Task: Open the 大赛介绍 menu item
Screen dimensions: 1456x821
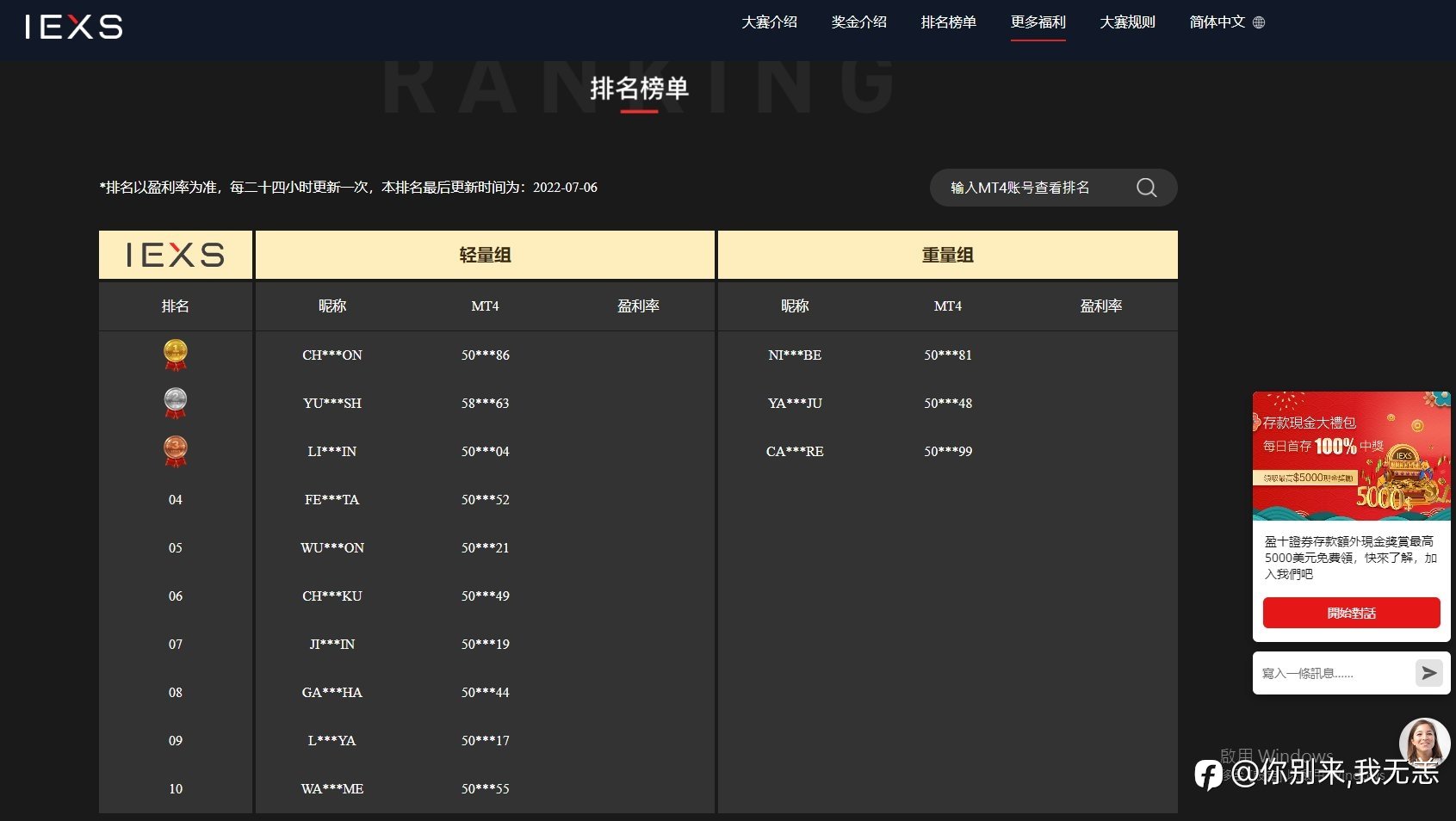Action: click(x=770, y=22)
